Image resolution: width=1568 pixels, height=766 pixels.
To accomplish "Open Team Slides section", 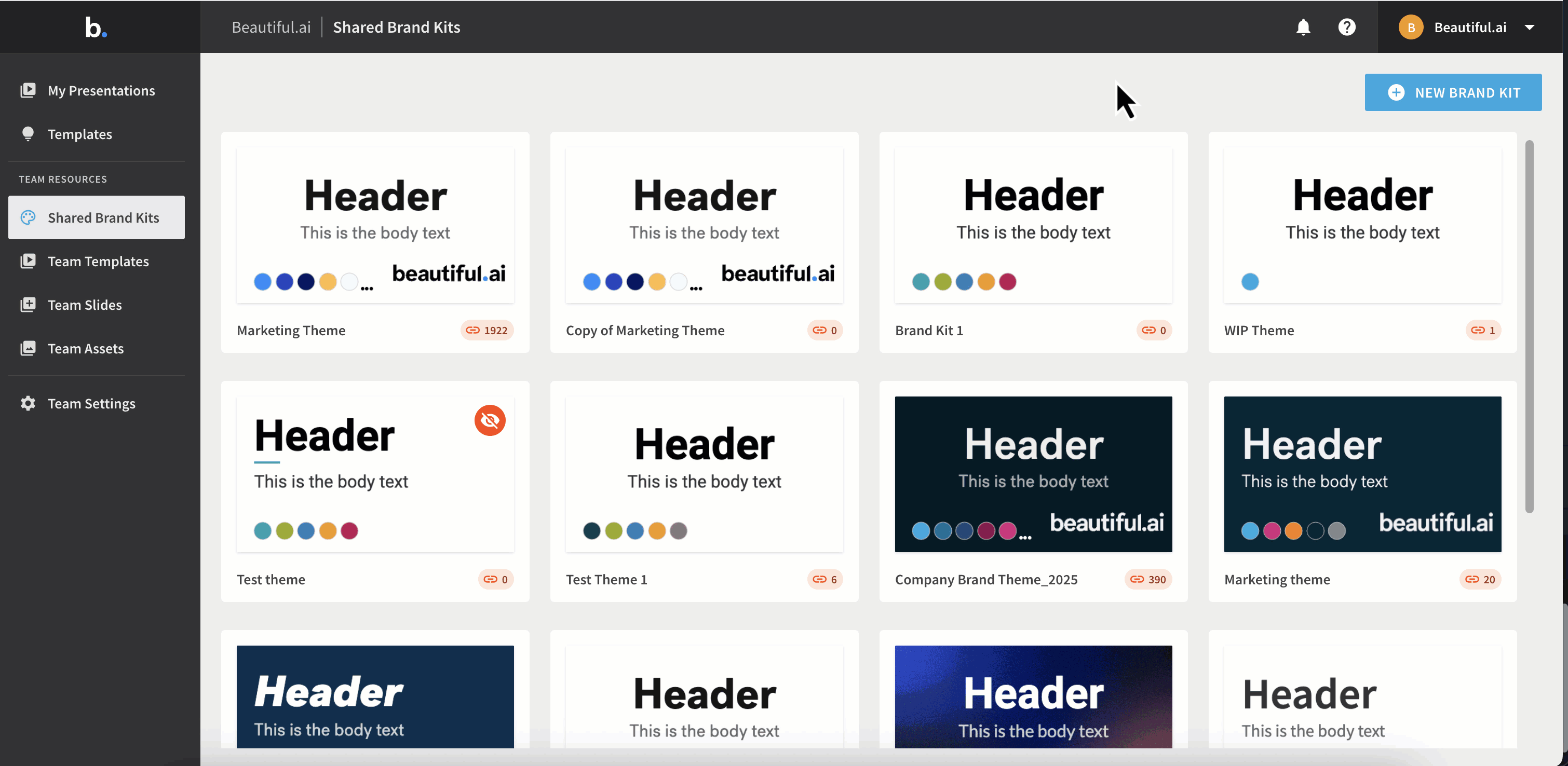I will (x=97, y=305).
